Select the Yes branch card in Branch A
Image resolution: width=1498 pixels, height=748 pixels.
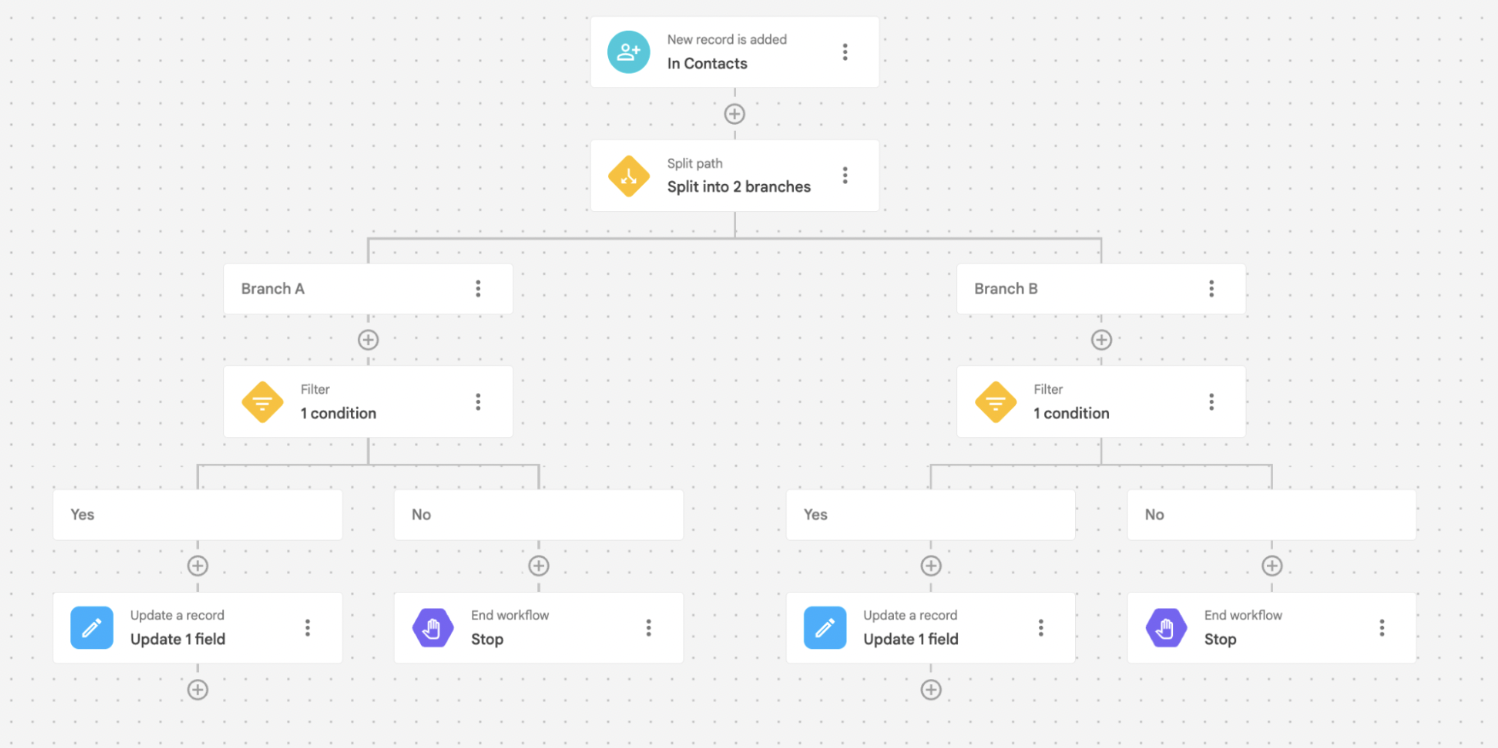(x=197, y=514)
